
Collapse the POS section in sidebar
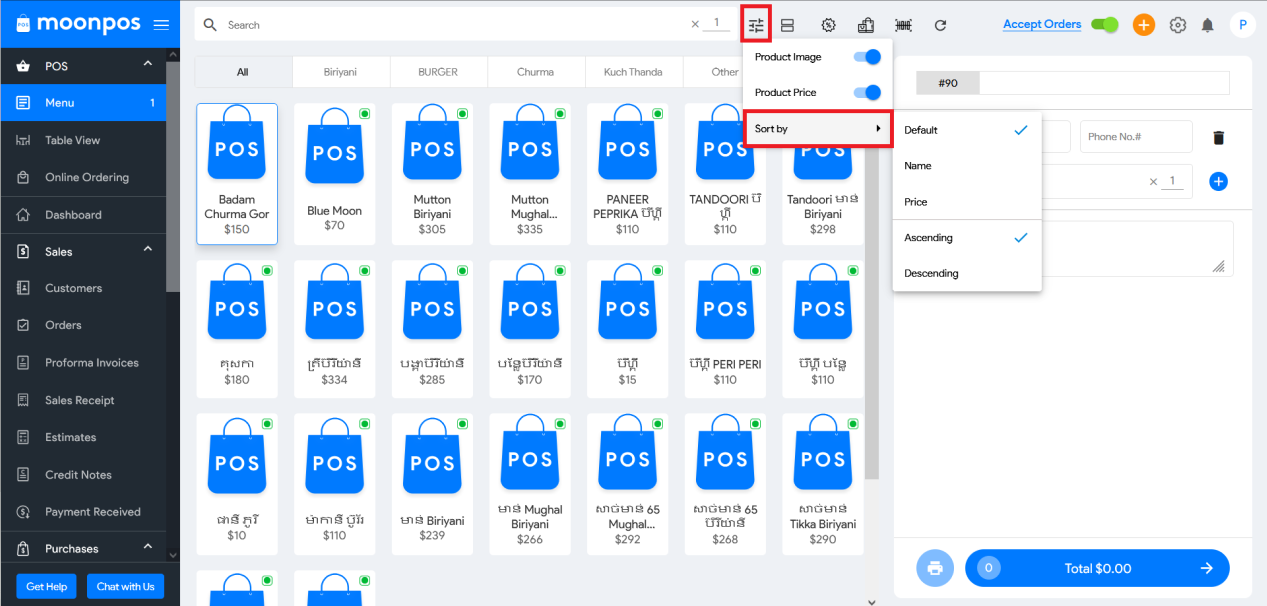(148, 65)
